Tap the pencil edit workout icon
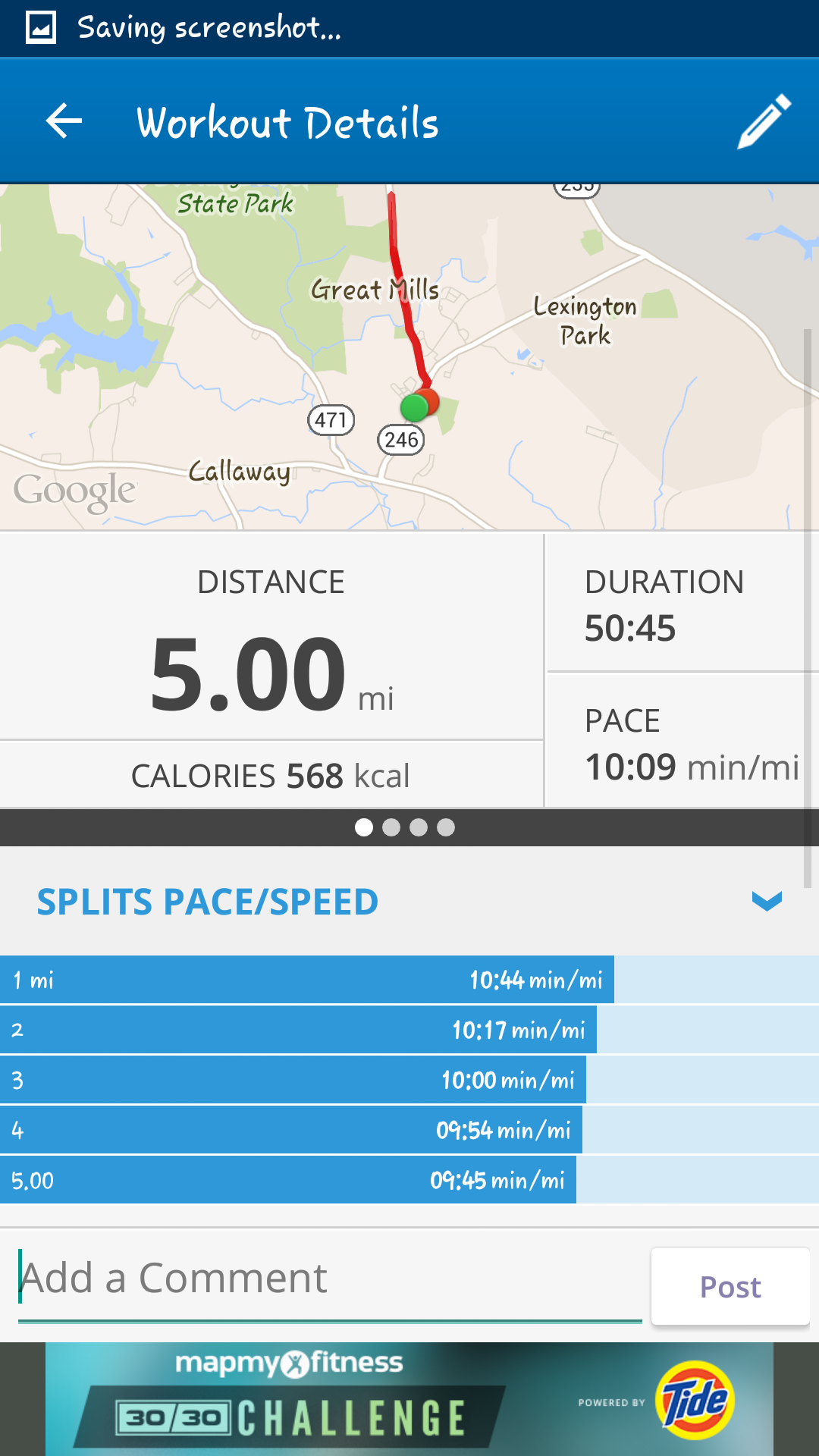 pos(764,121)
